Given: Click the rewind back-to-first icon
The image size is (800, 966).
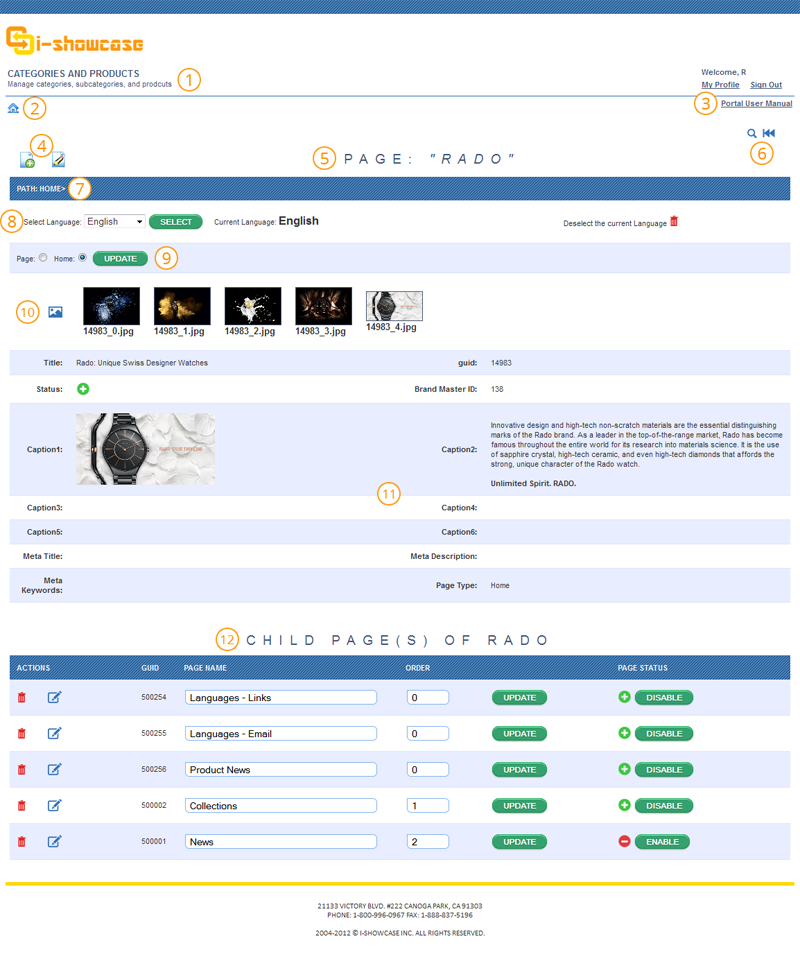Looking at the screenshot, I should (768, 133).
